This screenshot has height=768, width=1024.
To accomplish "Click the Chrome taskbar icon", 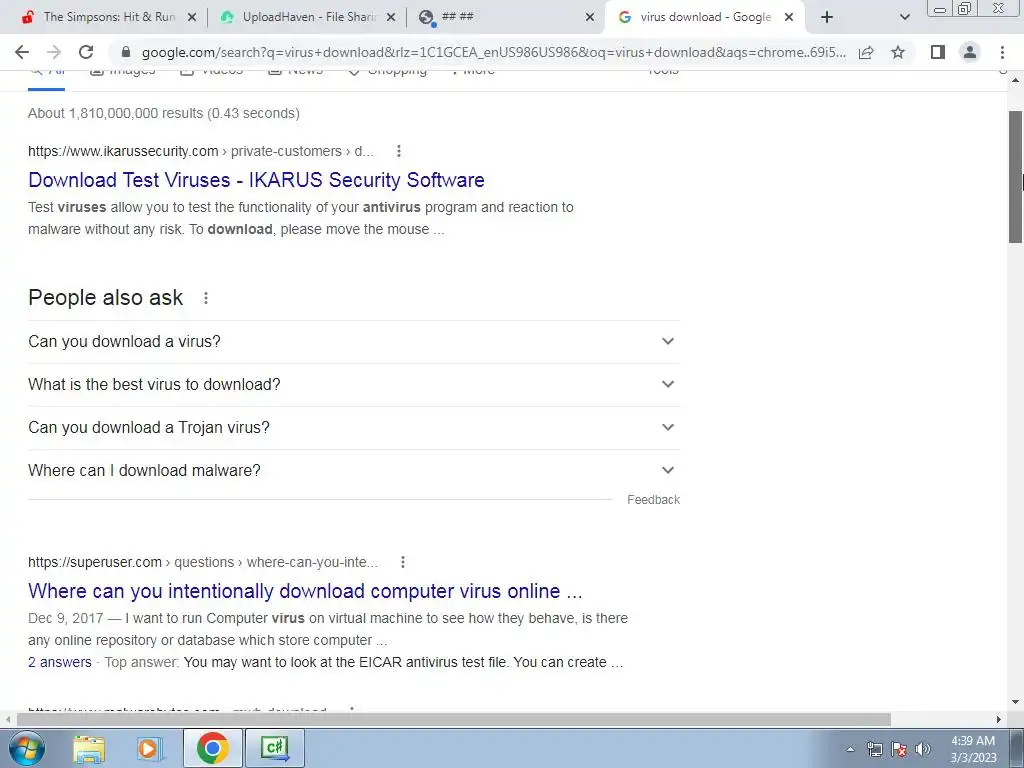I will point(212,748).
